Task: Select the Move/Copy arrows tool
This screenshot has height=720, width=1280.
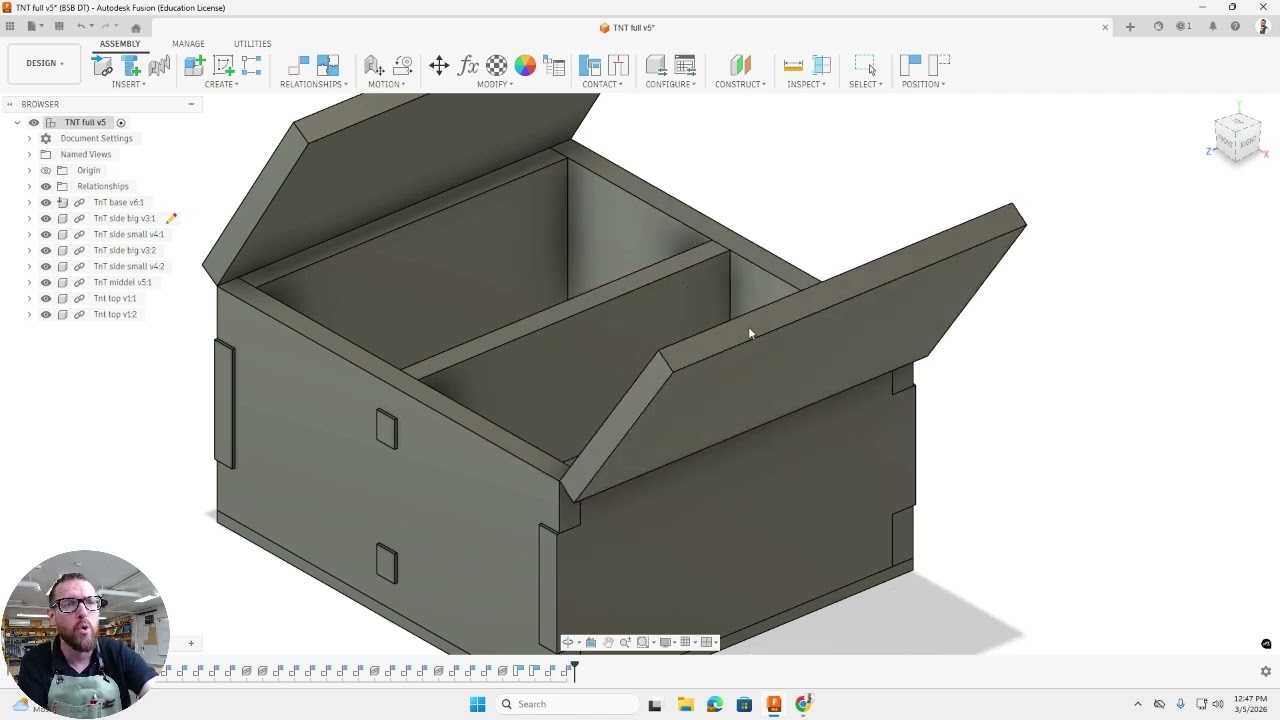Action: 439,66
